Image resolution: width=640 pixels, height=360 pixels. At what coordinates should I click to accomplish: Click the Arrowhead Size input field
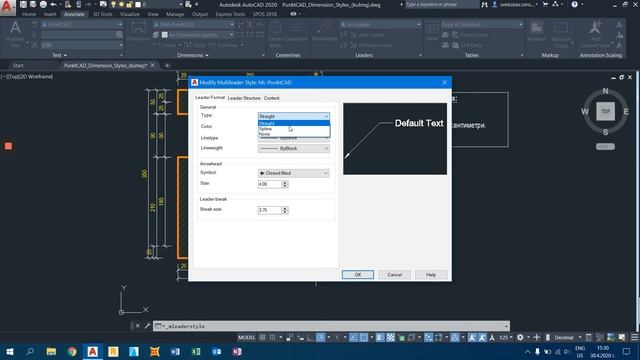pos(269,184)
